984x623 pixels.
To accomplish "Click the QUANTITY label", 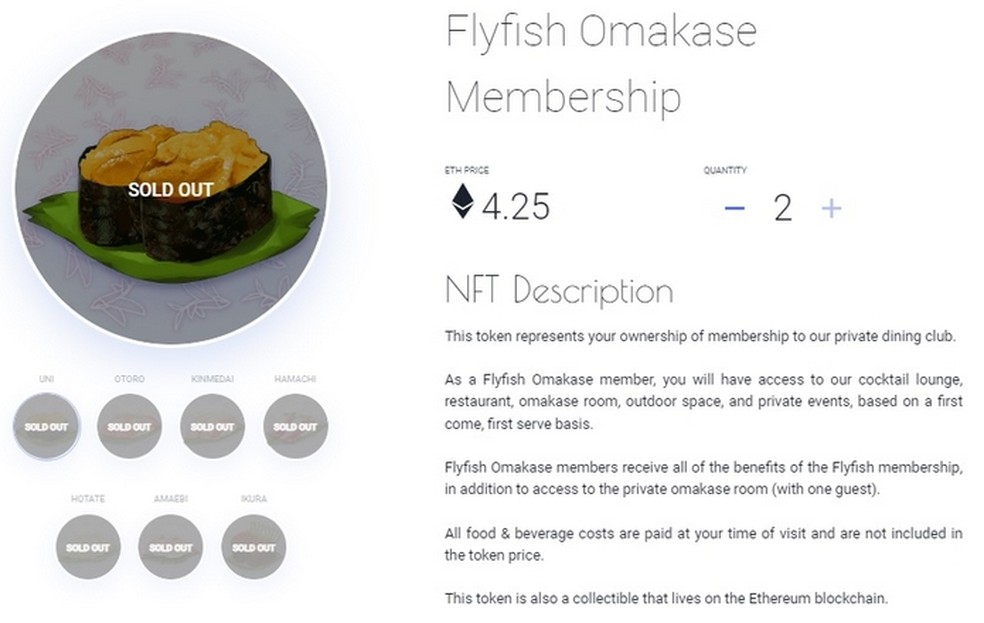I will [725, 170].
